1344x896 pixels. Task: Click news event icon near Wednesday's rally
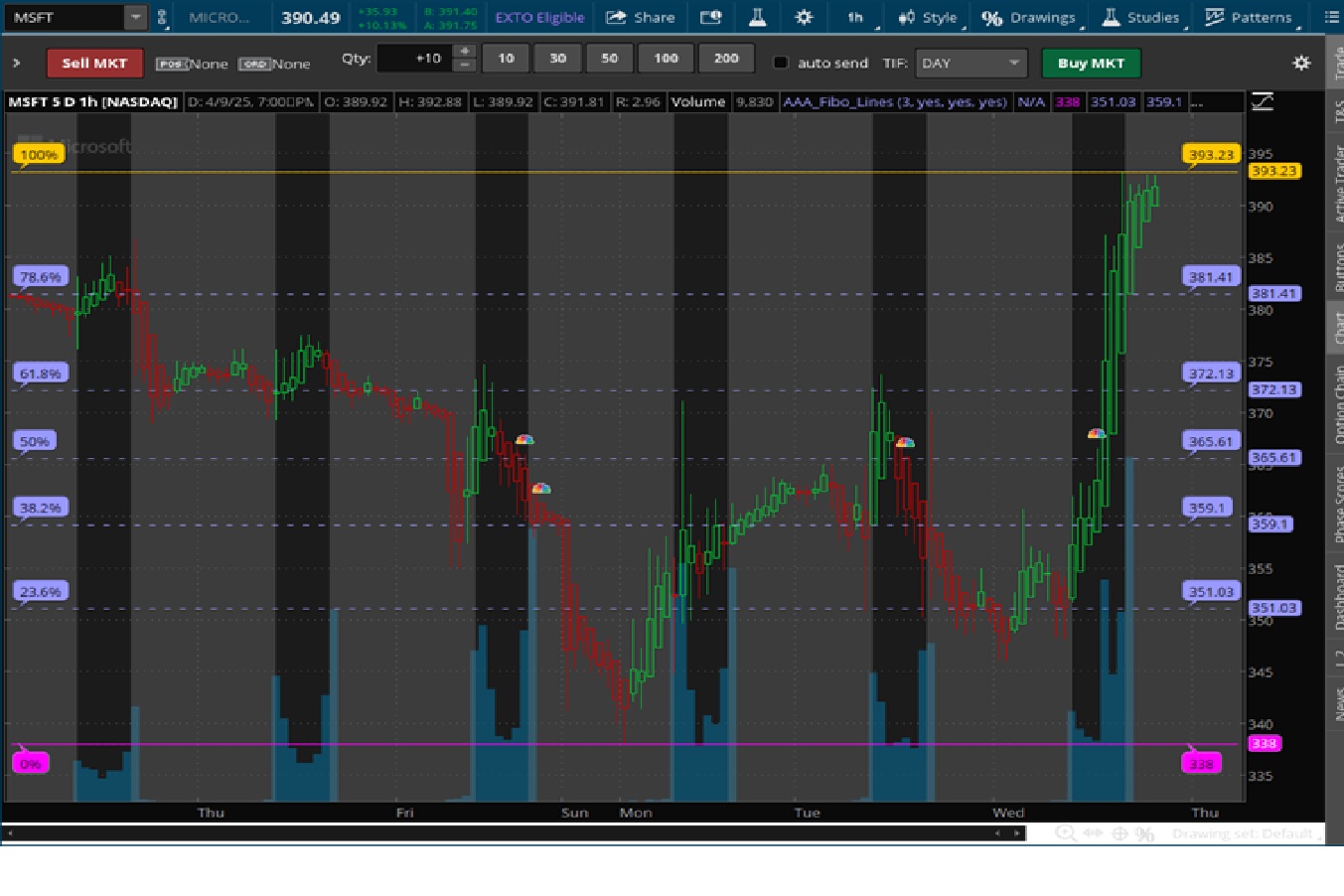click(x=1097, y=433)
